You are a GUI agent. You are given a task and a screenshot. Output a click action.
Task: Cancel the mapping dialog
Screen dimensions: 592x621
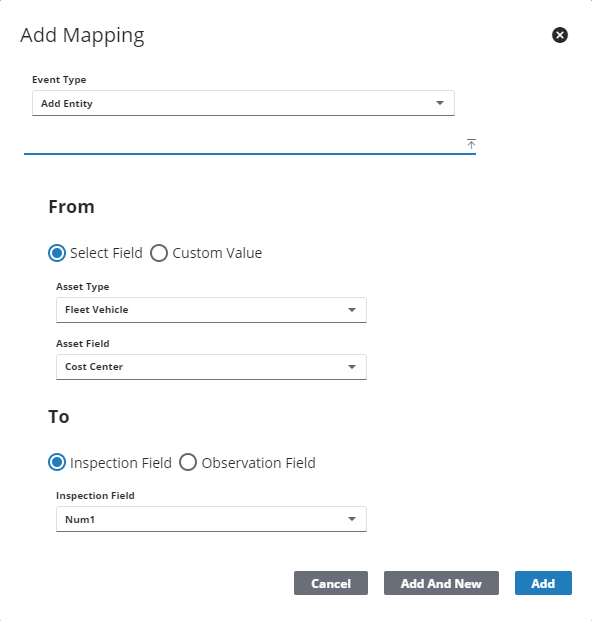tap(331, 583)
